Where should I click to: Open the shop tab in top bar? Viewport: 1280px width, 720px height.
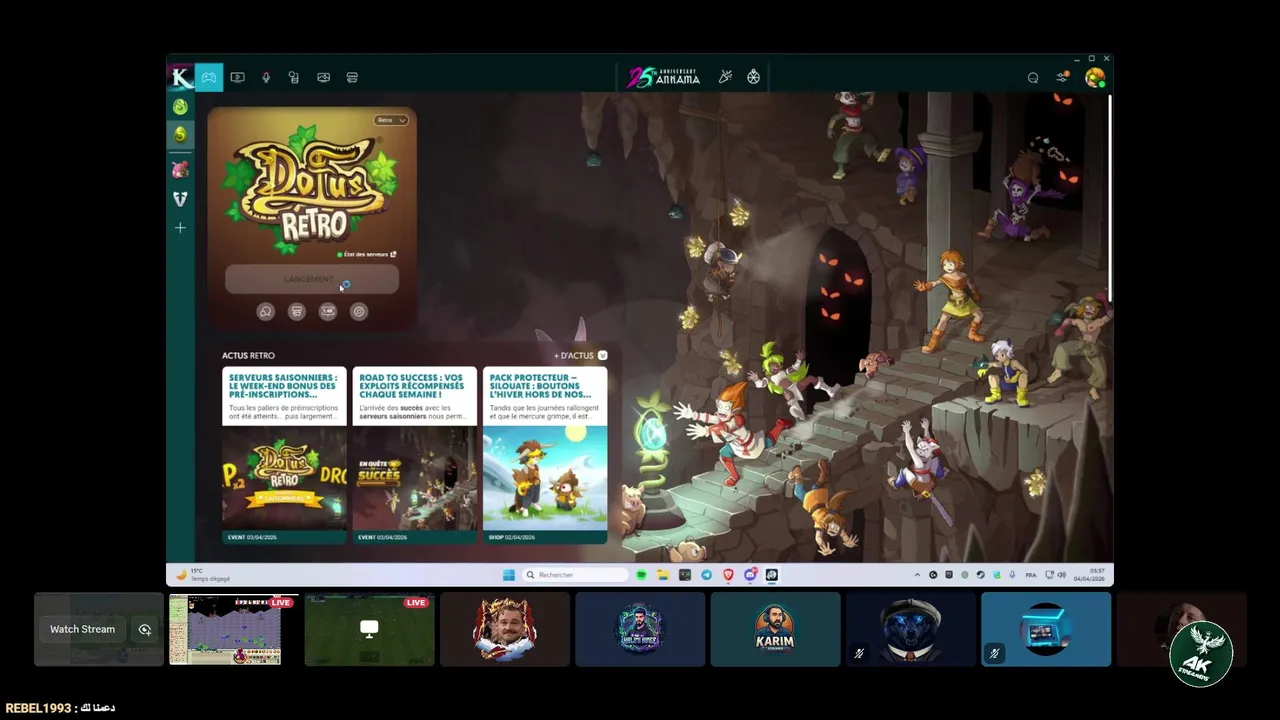coord(352,77)
